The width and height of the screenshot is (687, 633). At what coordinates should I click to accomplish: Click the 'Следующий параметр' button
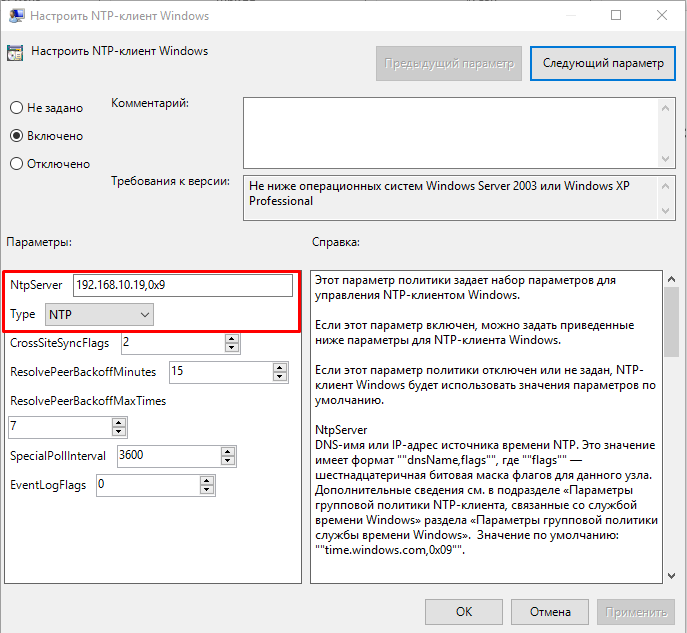point(602,63)
